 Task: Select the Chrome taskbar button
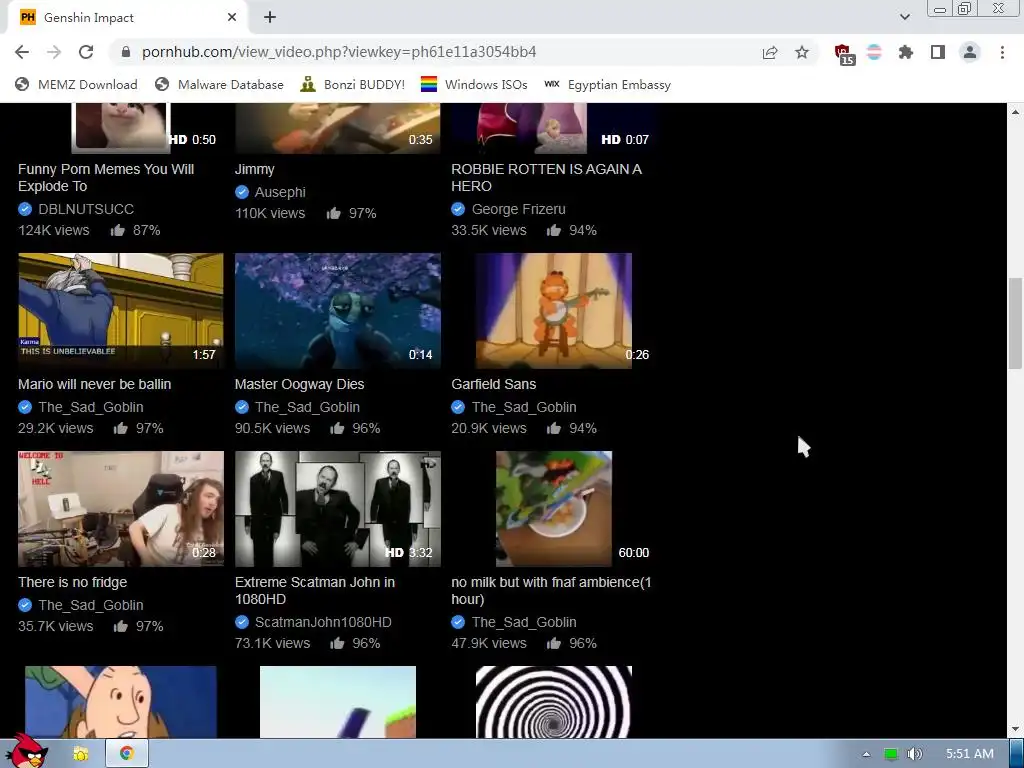point(127,754)
